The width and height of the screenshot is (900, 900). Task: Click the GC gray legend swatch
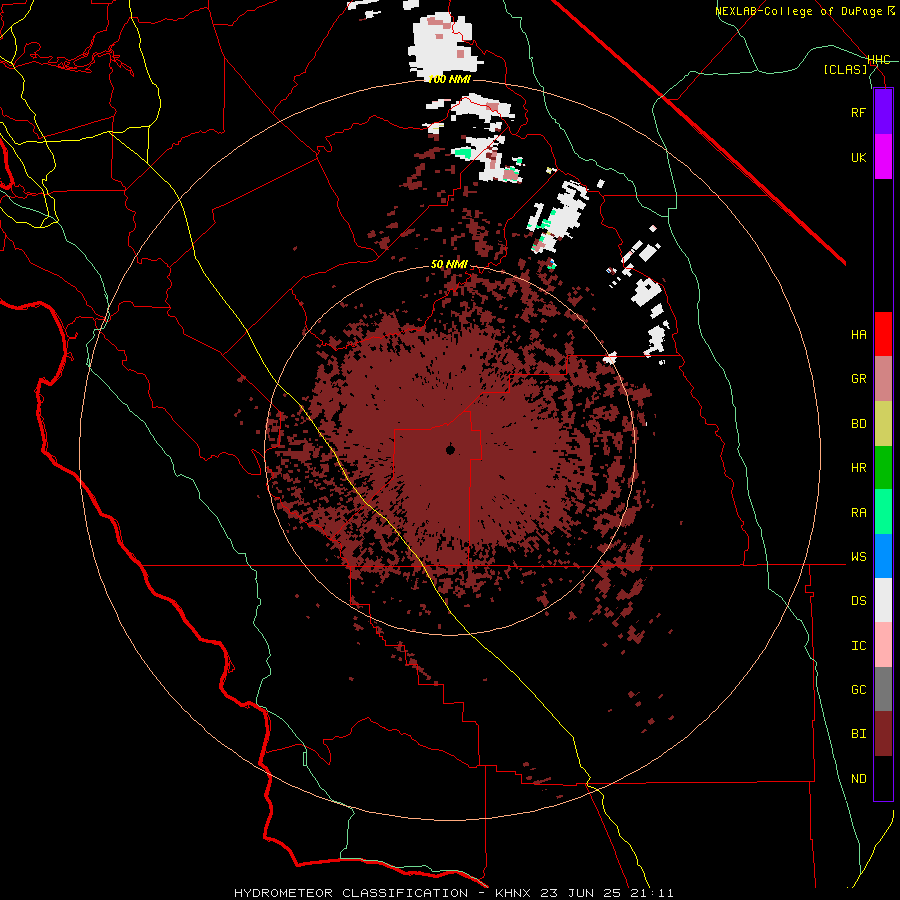[883, 689]
